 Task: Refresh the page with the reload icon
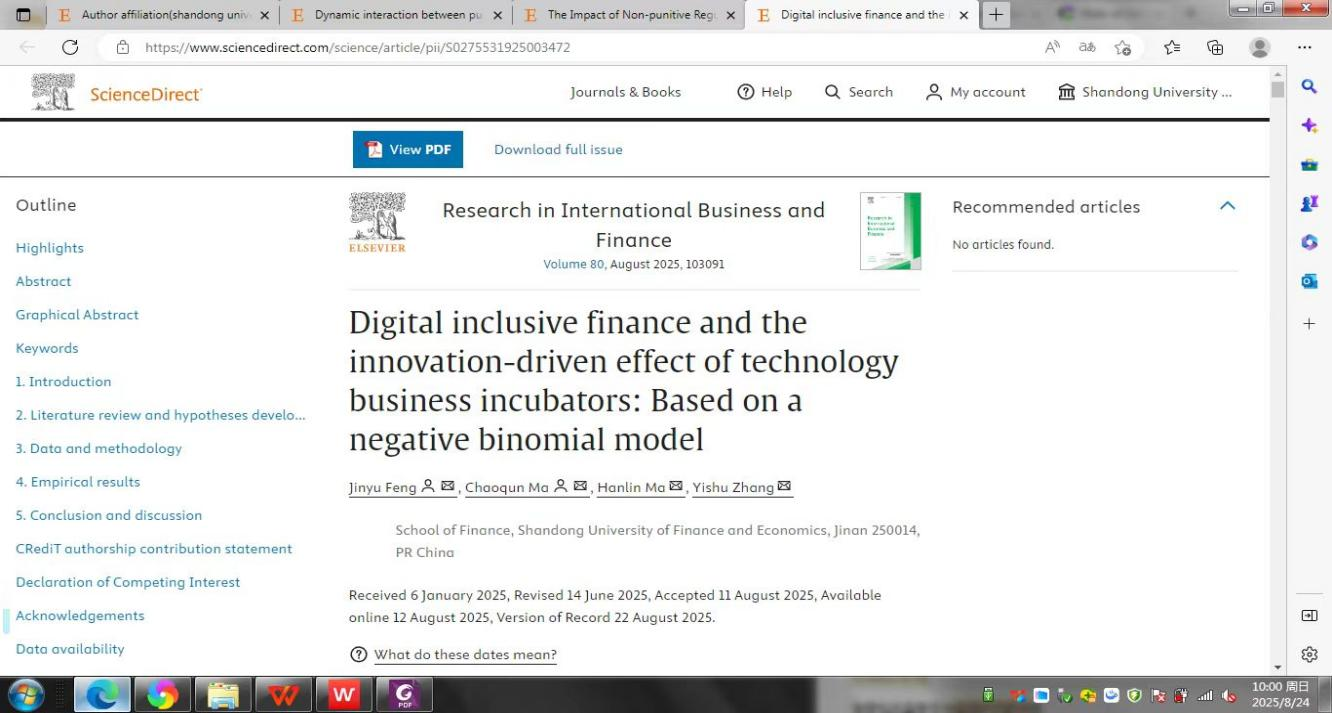click(70, 47)
